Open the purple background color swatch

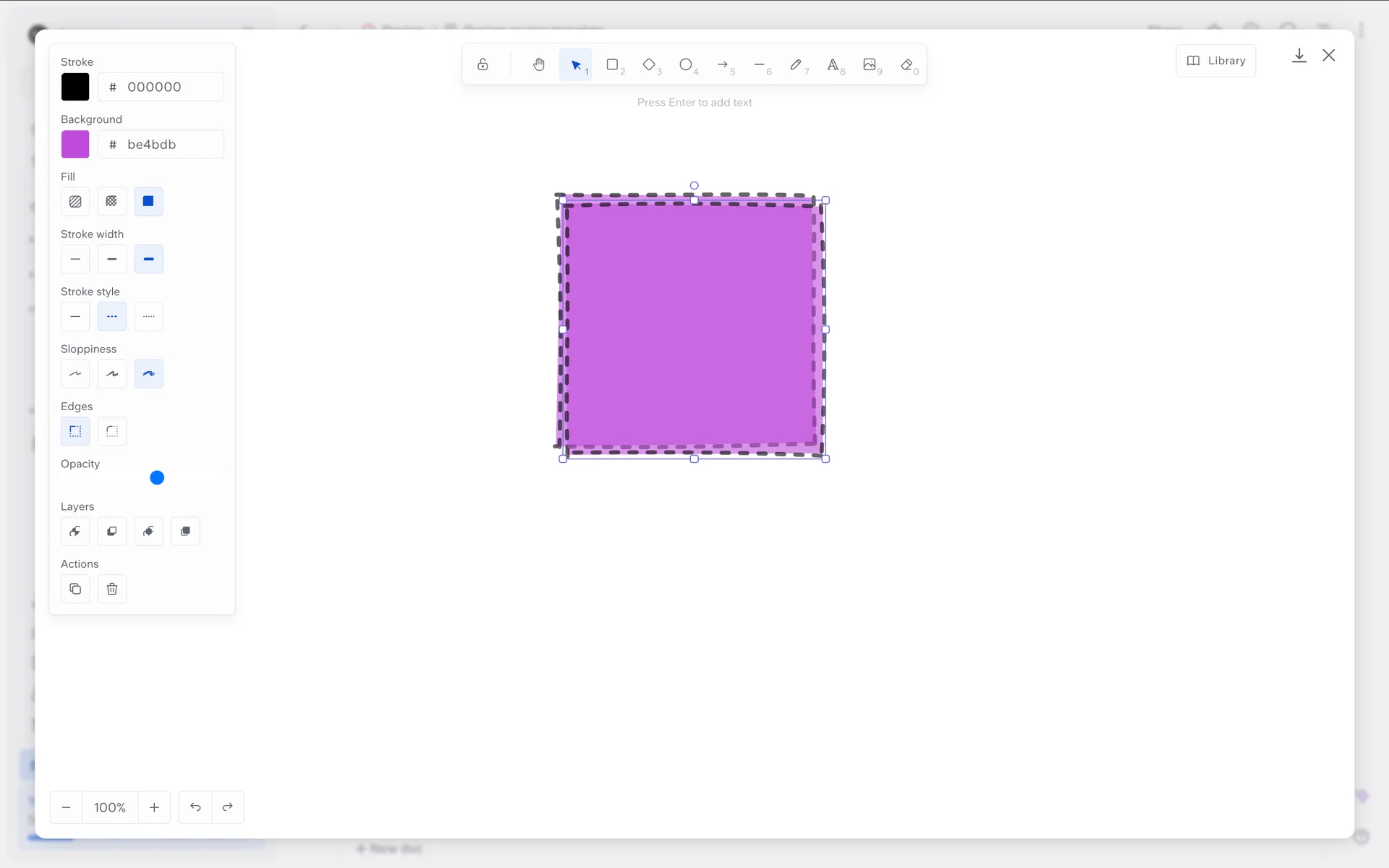75,145
